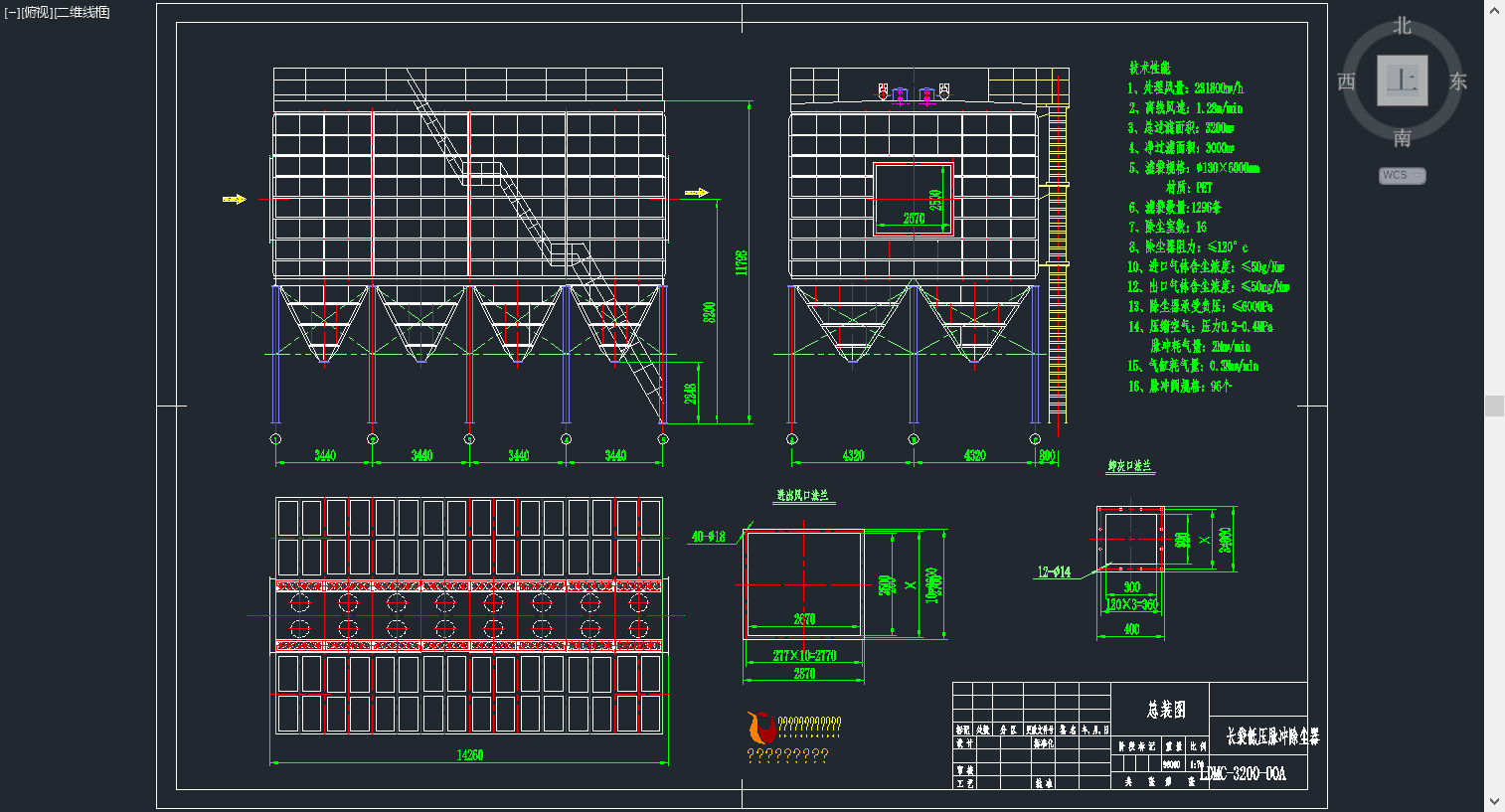Select the orange bird logo in drawing
This screenshot has height=812, width=1505.
pyautogui.click(x=761, y=728)
